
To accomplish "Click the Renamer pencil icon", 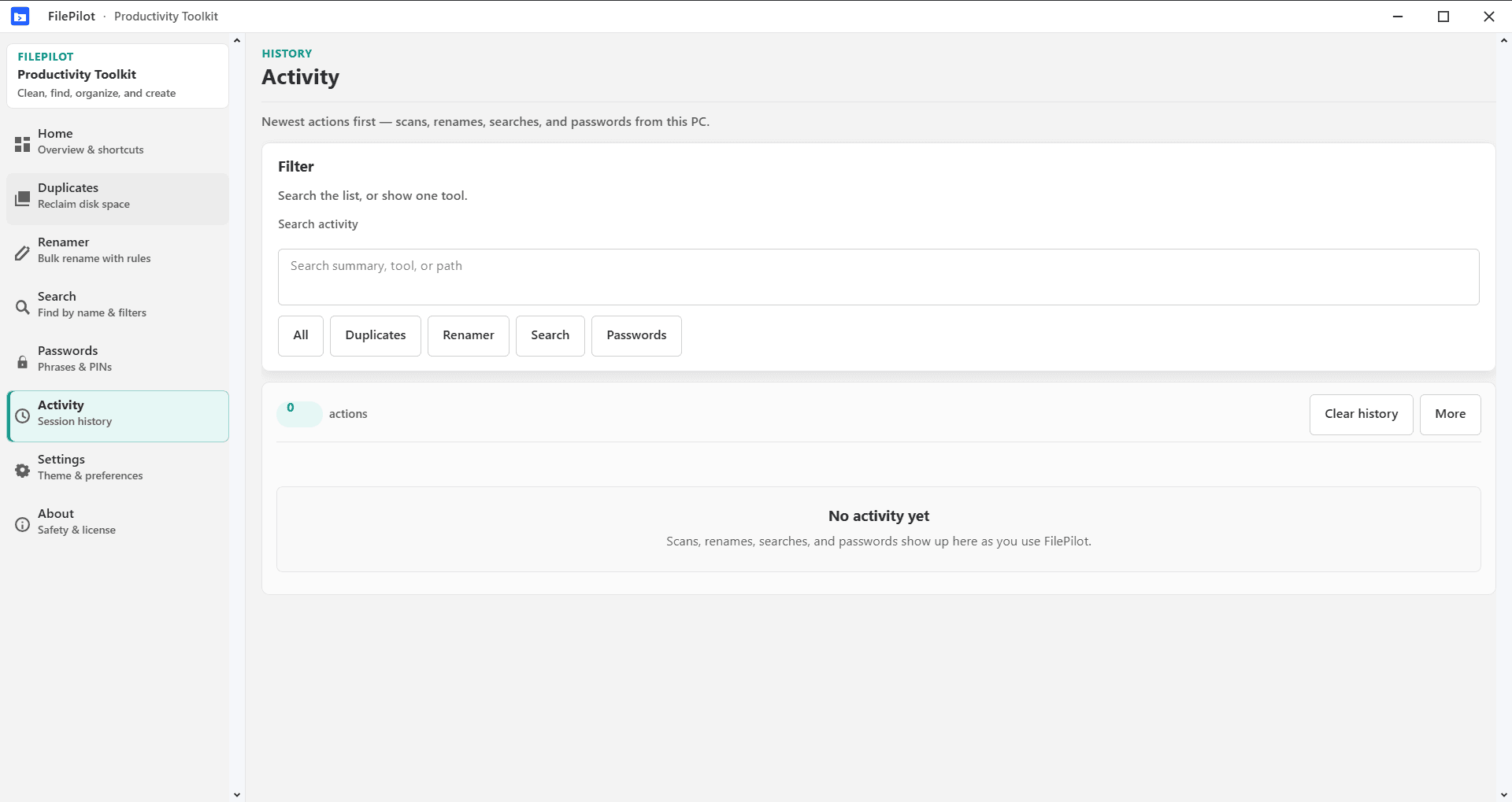I will [x=22, y=253].
